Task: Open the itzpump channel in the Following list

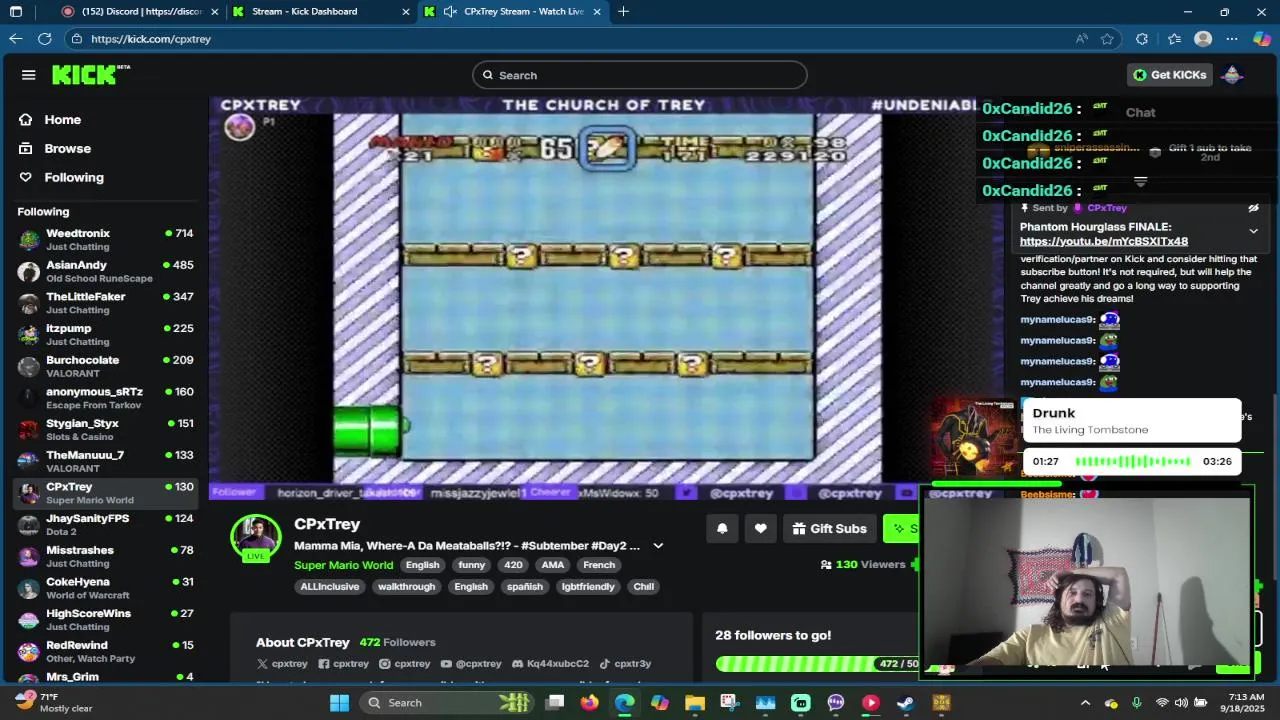Action: (105, 335)
